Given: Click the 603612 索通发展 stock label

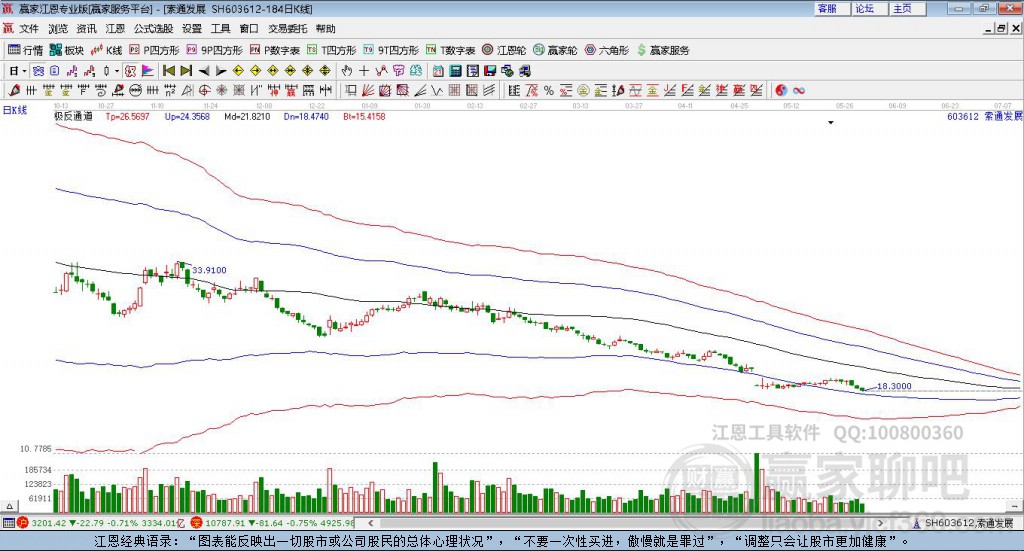Looking at the screenshot, I should (984, 116).
